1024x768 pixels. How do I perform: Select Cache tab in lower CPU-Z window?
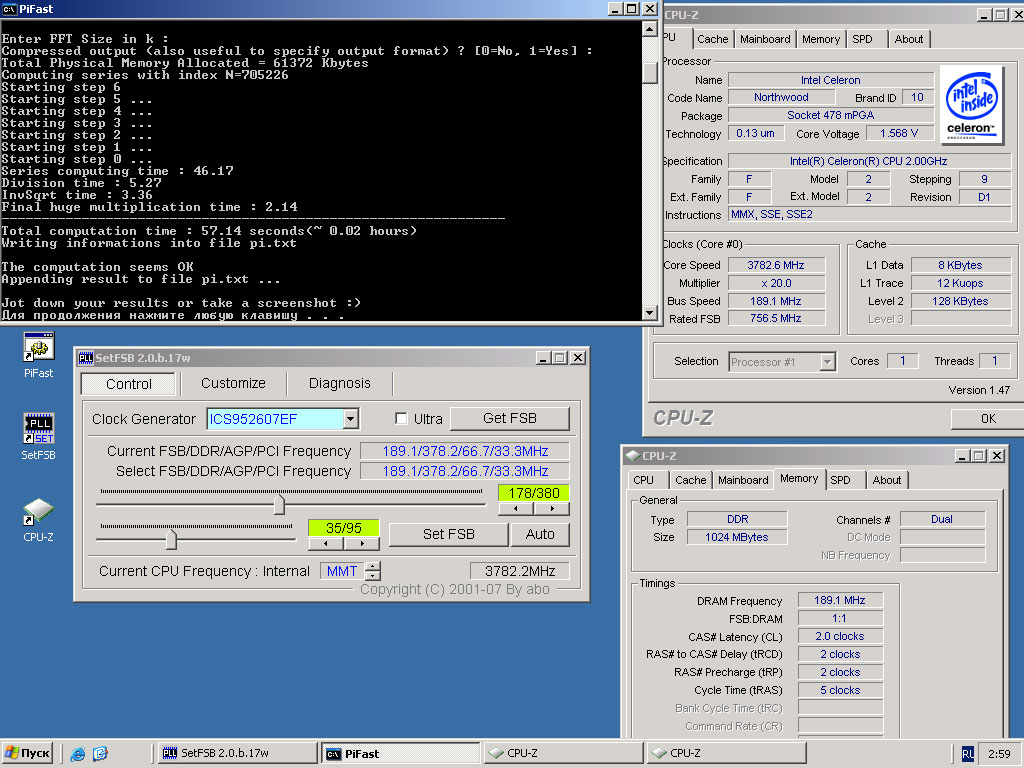(x=690, y=480)
